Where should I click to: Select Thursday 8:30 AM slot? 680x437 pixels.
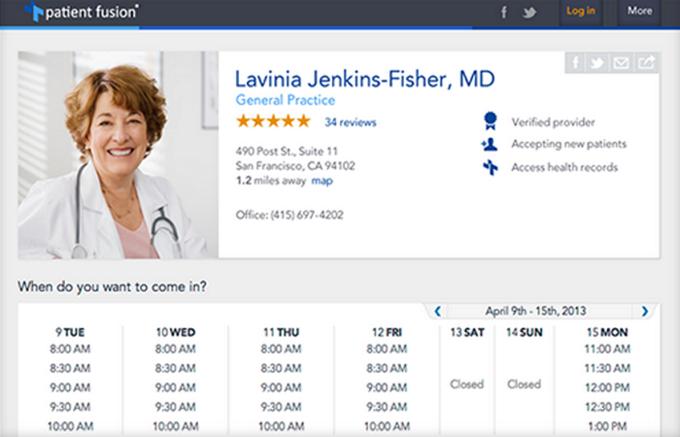281,368
